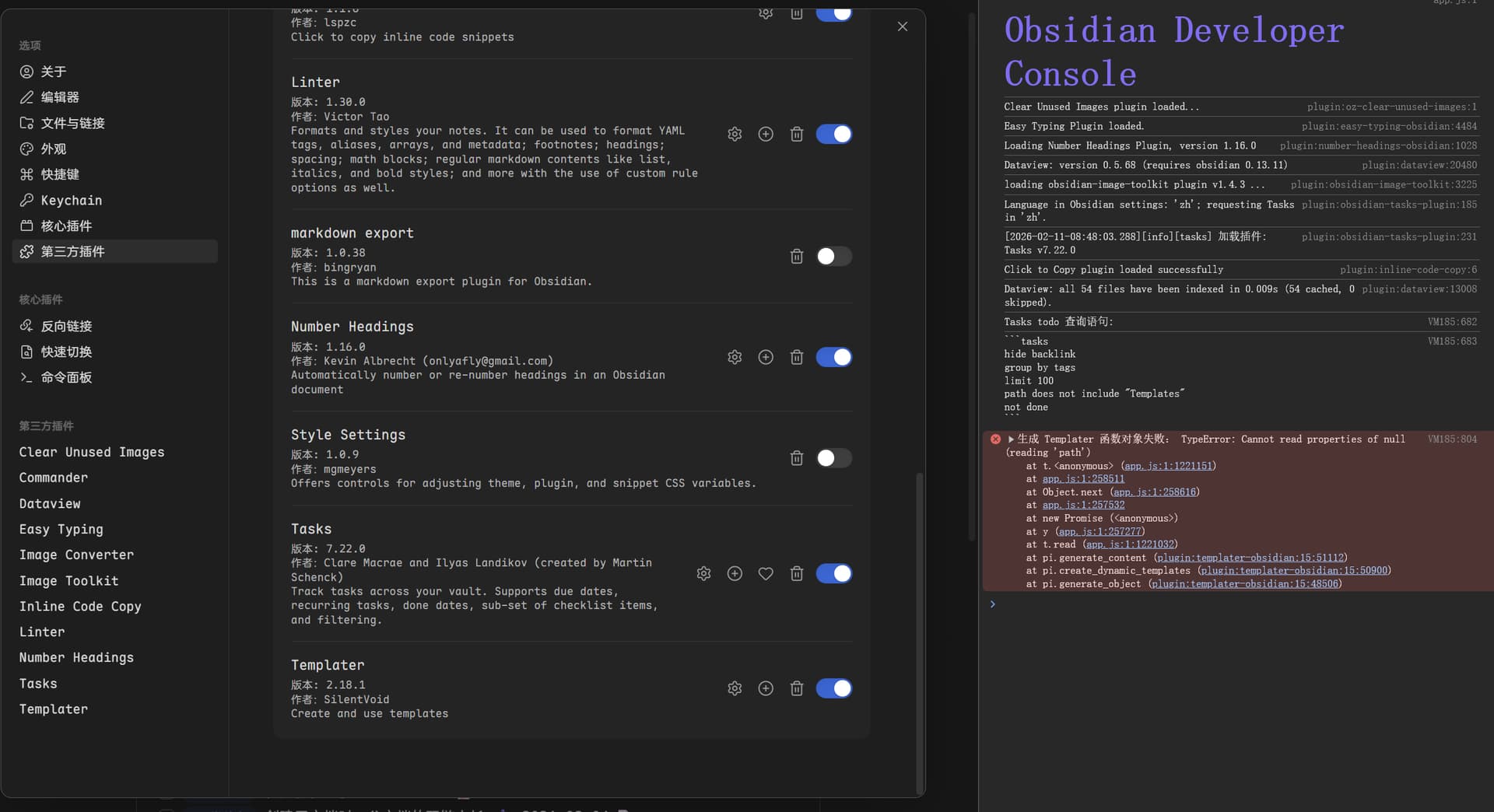Screen dimensions: 1494x812
Task: Select Dataview in sidebar plugin list
Action: pyautogui.click(x=50, y=504)
